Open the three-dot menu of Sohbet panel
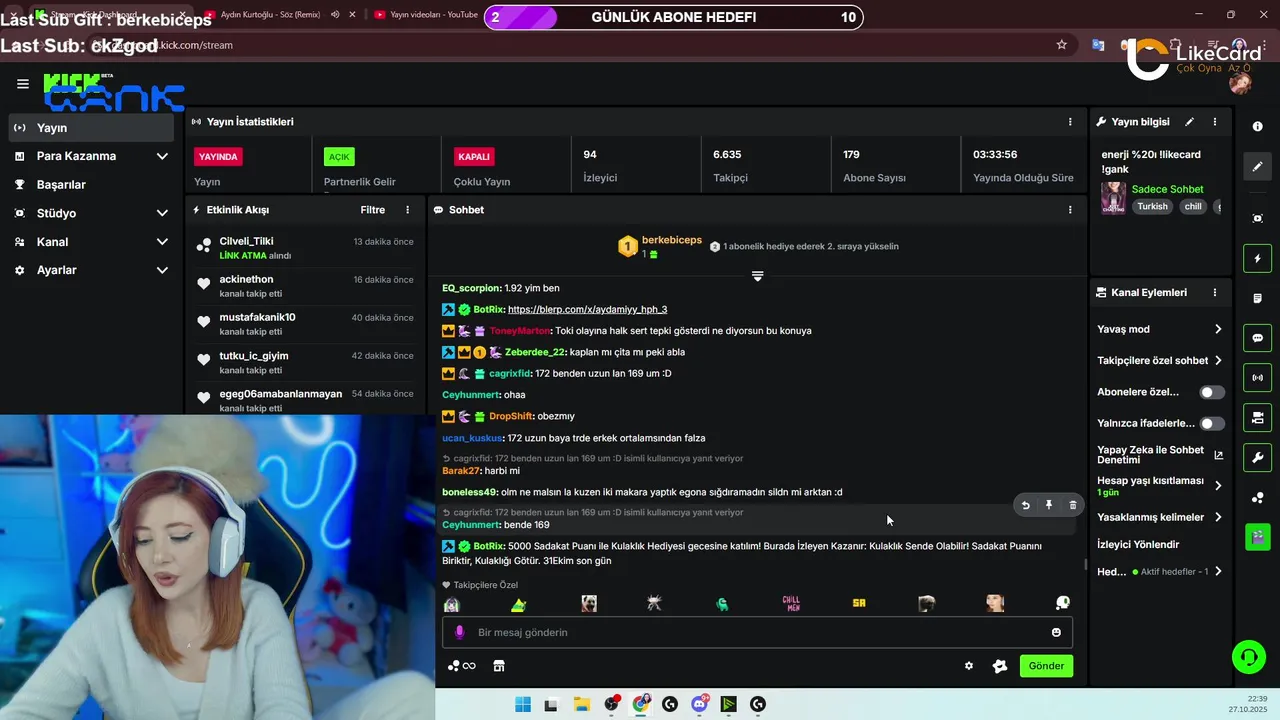1280x720 pixels. click(x=1070, y=210)
